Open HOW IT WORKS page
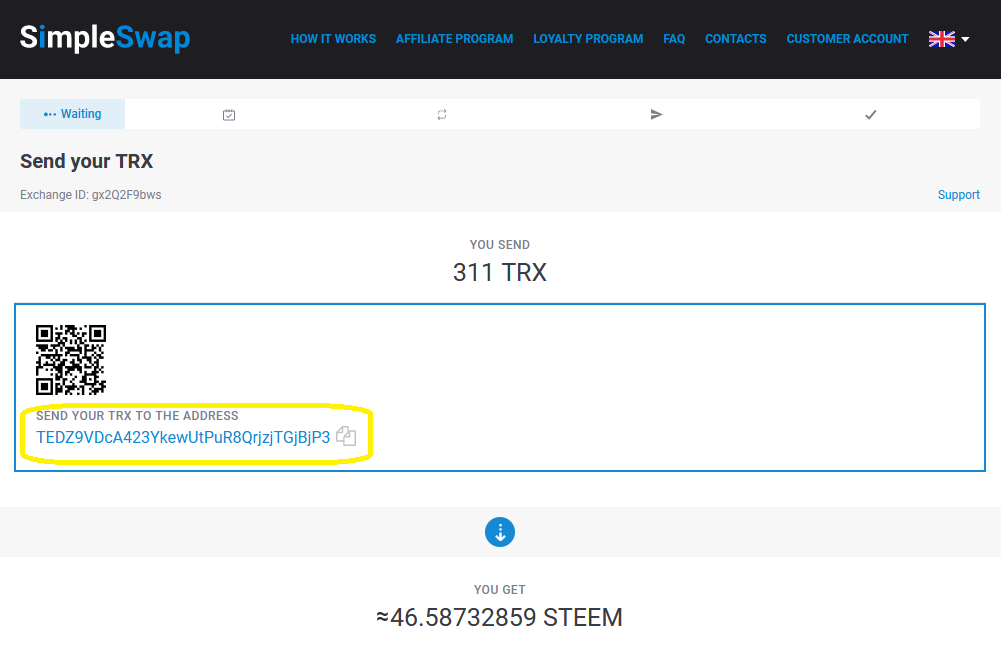Screen dimensions: 1001x646 click(333, 39)
